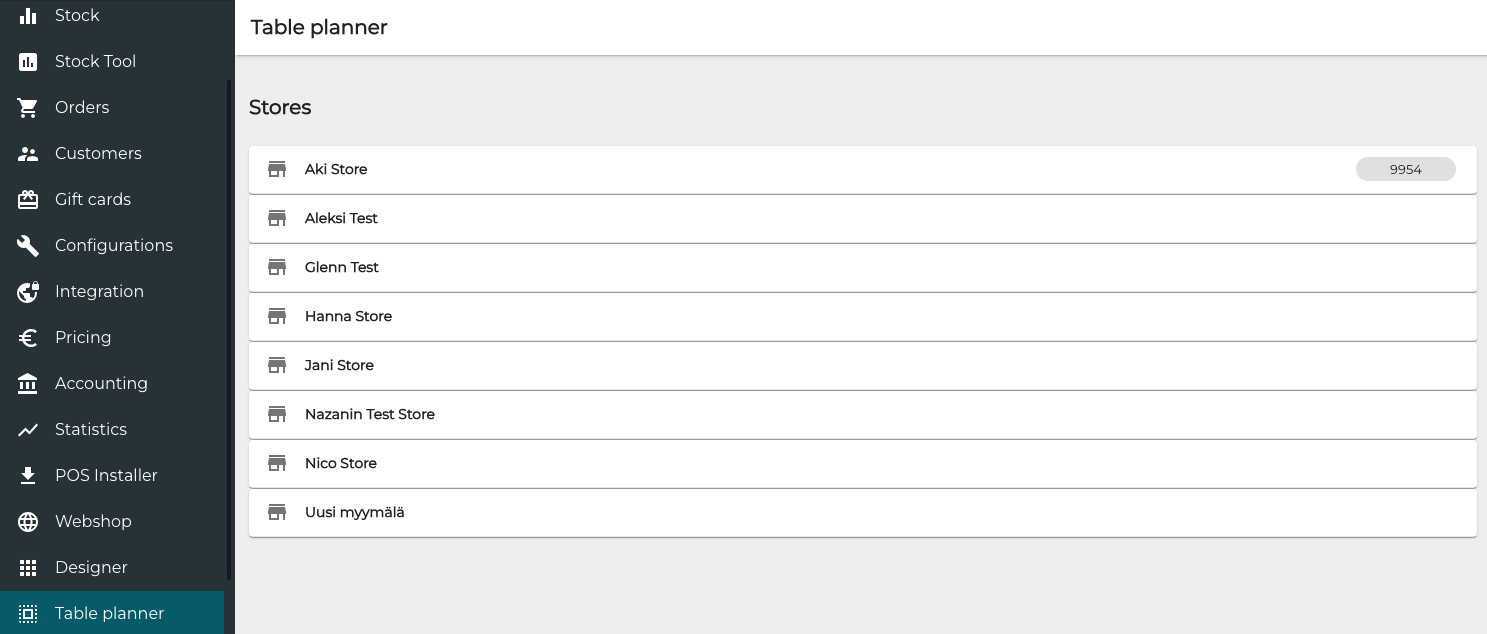Viewport: 1487px width, 634px height.
Task: Click the Integration globe-lock icon
Action: click(28, 291)
